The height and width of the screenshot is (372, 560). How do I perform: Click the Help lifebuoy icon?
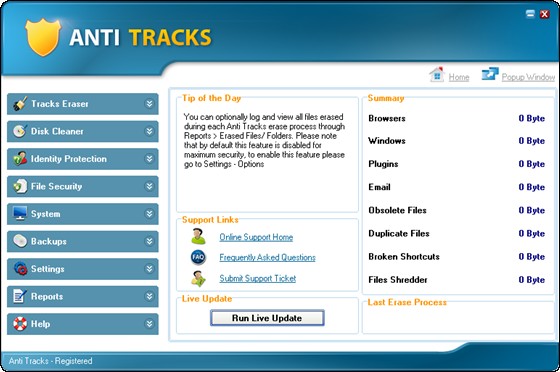(x=20, y=323)
